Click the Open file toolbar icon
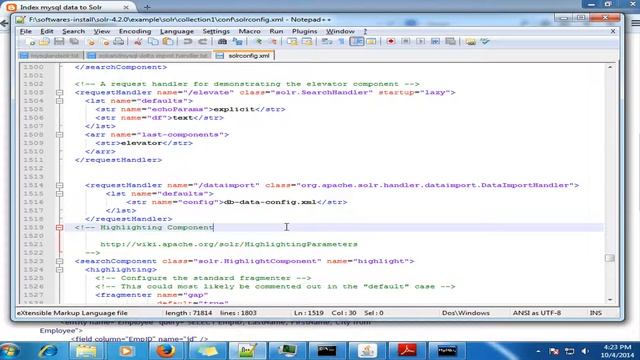 tap(44, 42)
